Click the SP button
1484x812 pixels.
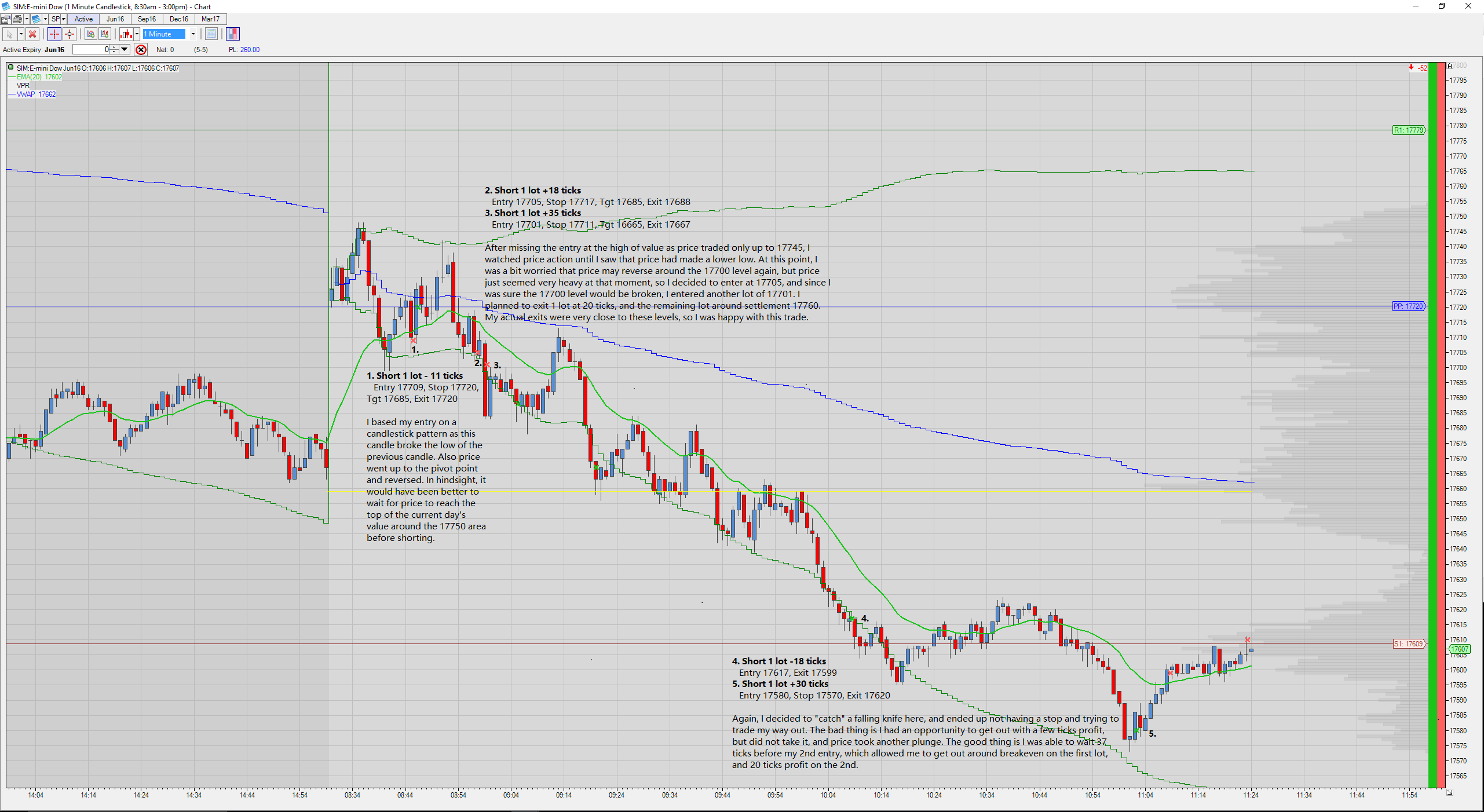click(56, 19)
